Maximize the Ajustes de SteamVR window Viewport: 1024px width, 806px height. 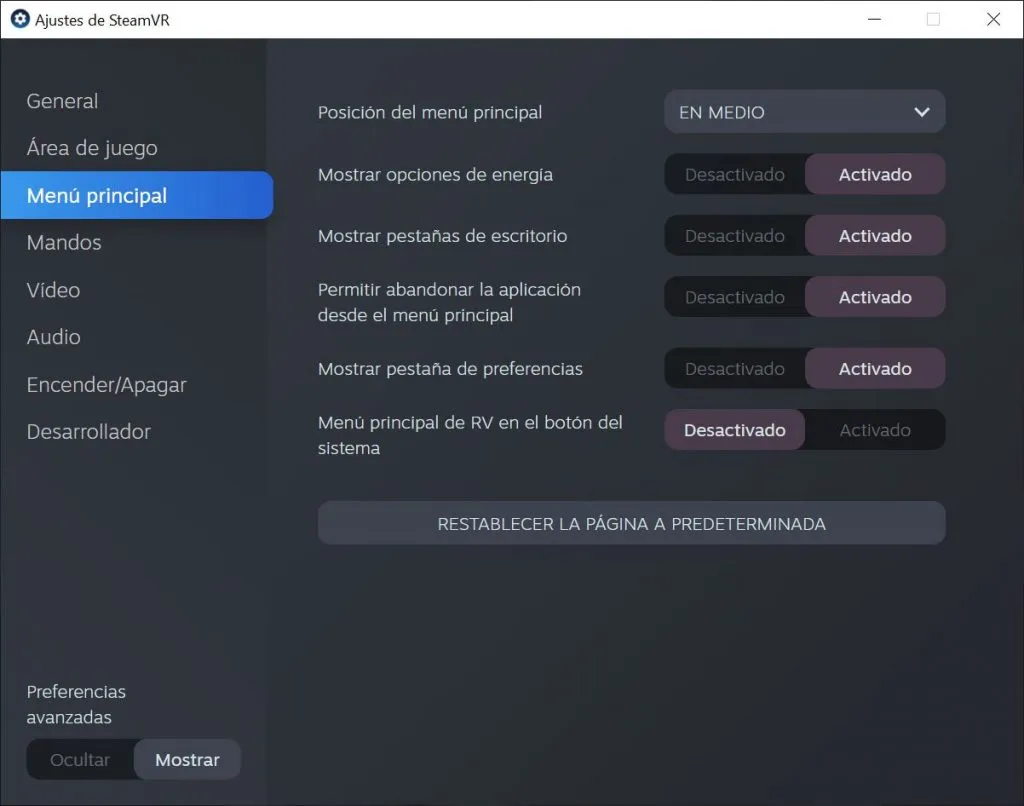(x=933, y=19)
